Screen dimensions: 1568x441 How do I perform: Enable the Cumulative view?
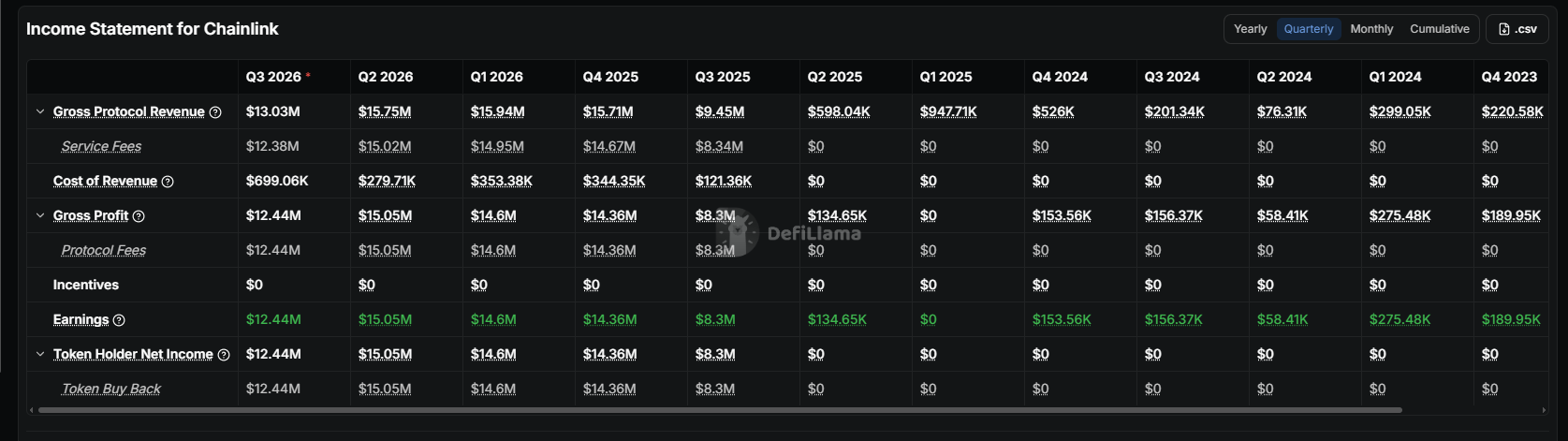pyautogui.click(x=1439, y=29)
